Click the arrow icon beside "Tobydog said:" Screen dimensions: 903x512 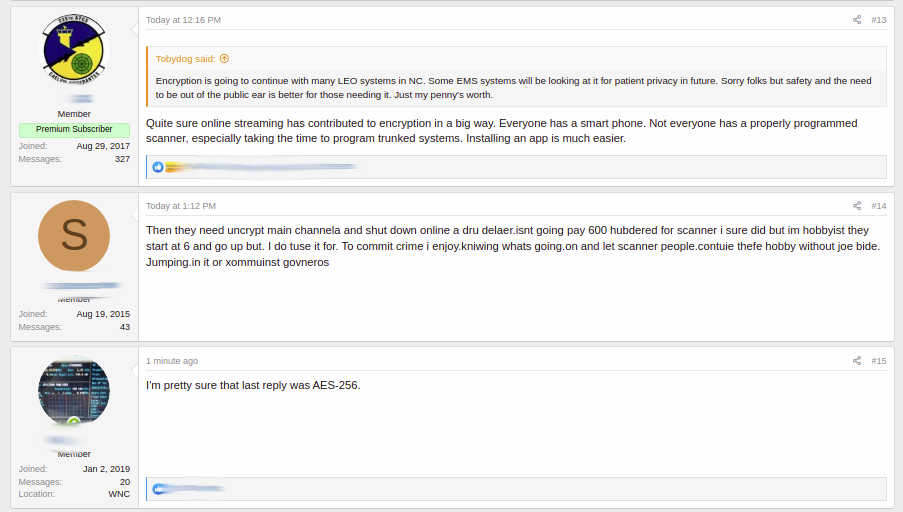[x=224, y=59]
